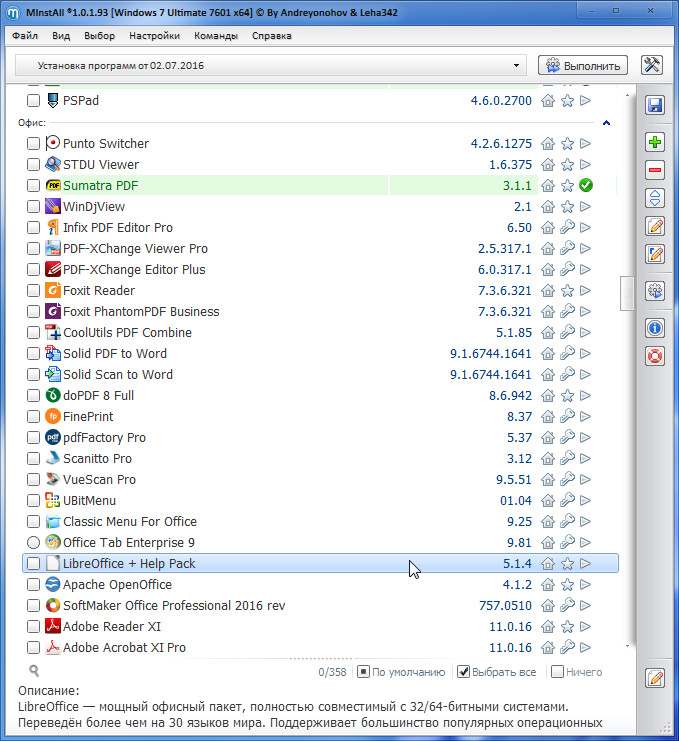Open the 'Команды' menu
Image resolution: width=679 pixels, height=741 pixels.
216,35
